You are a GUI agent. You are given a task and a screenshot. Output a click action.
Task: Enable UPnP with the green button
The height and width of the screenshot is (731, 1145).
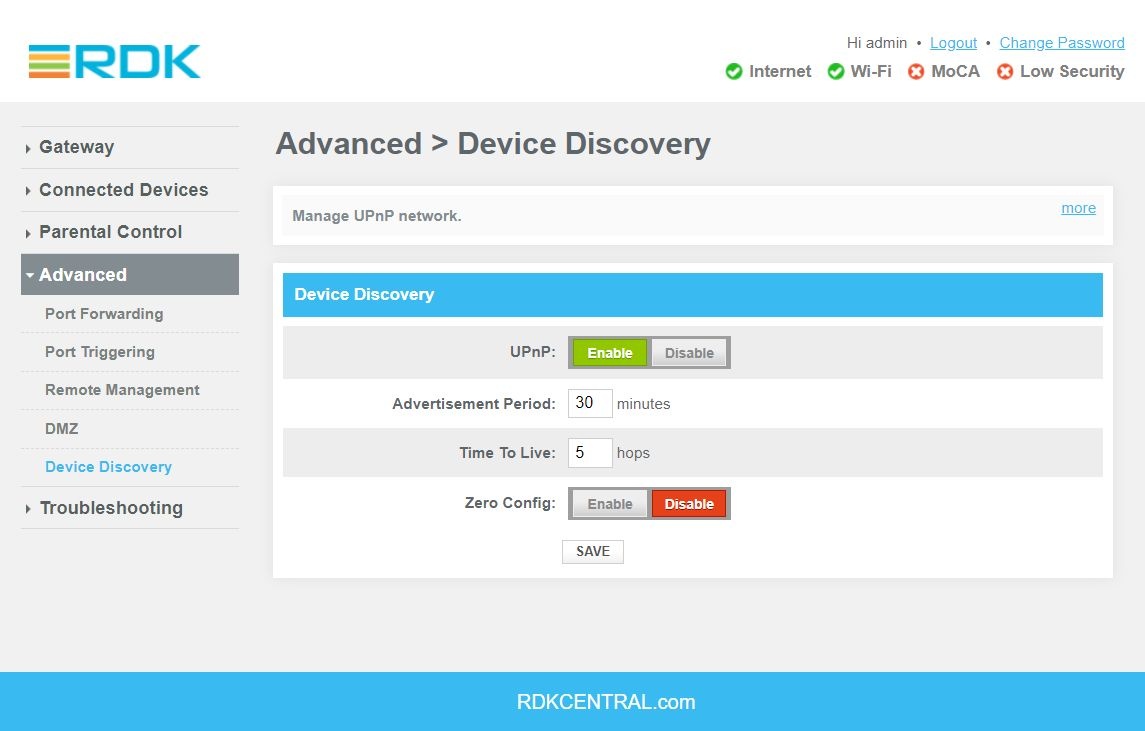coord(609,353)
